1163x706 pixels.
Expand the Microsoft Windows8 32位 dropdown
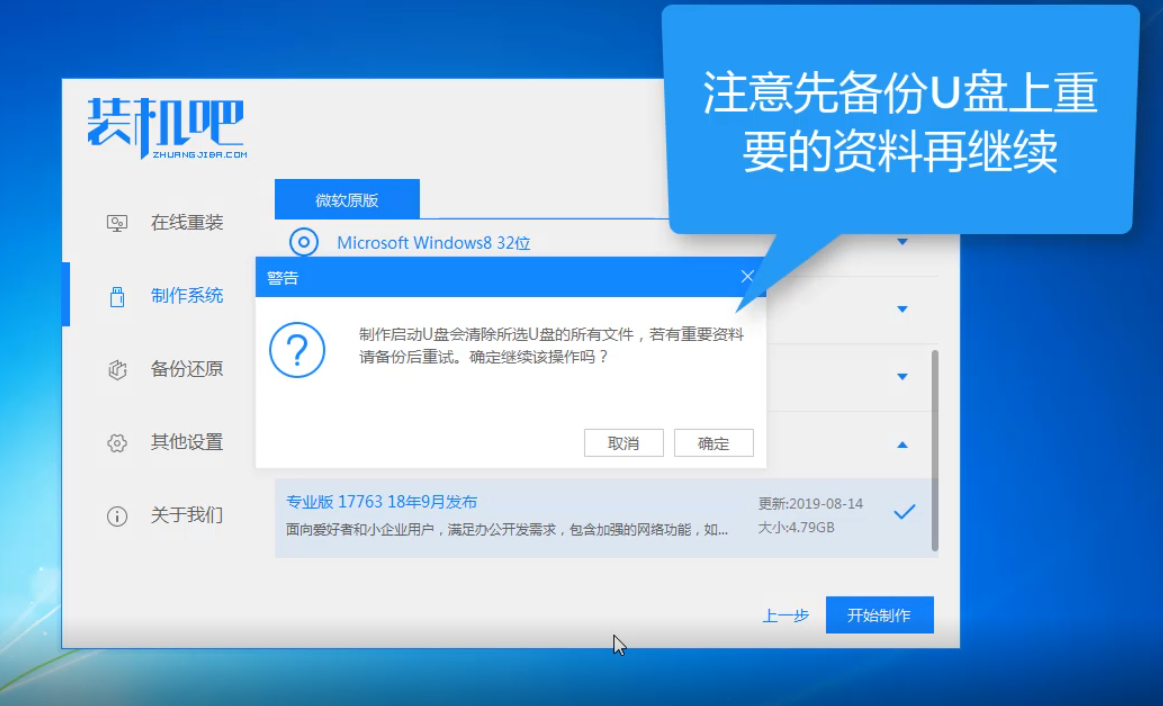(x=902, y=241)
